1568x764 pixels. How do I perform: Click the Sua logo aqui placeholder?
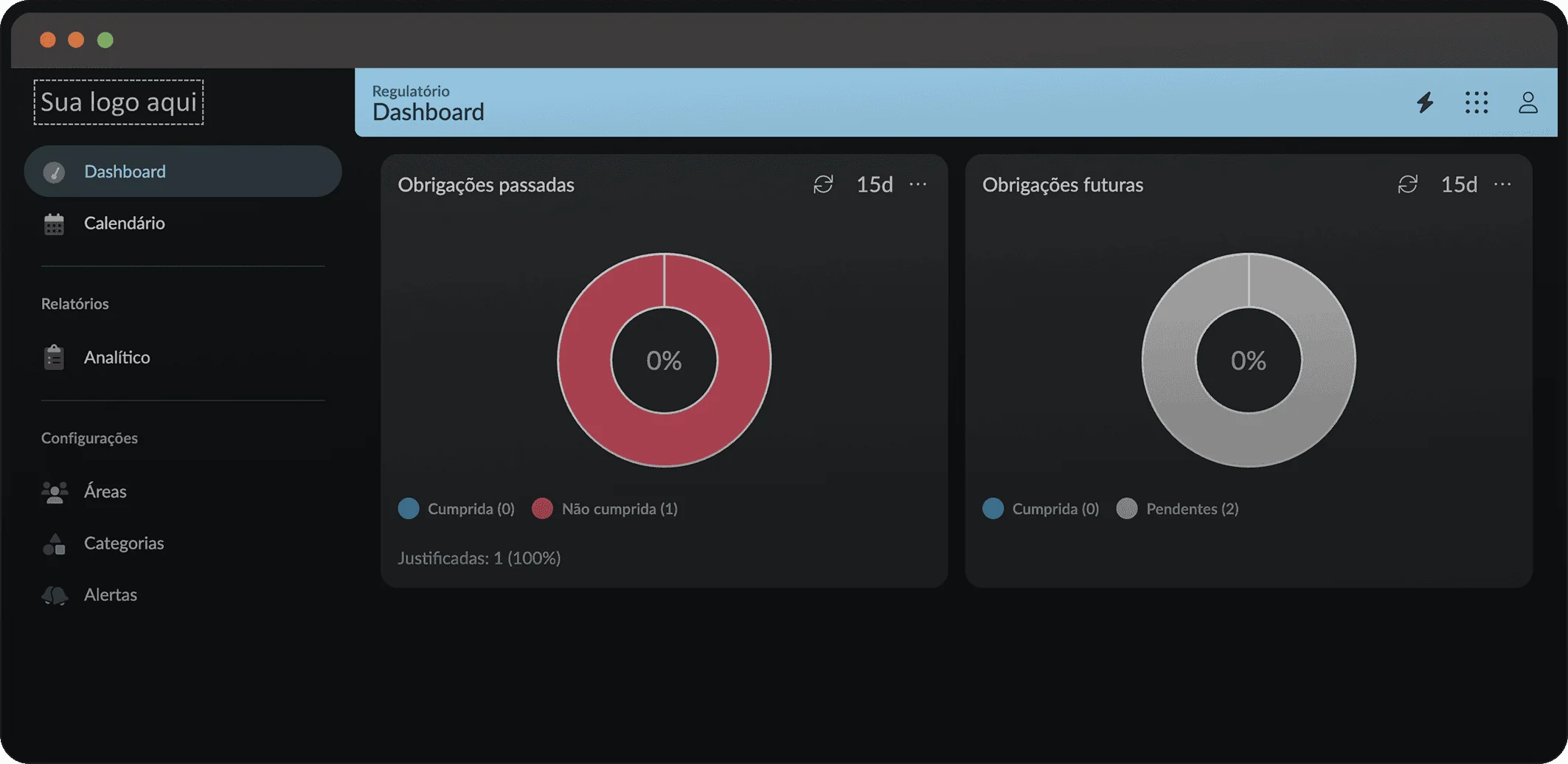pyautogui.click(x=119, y=102)
